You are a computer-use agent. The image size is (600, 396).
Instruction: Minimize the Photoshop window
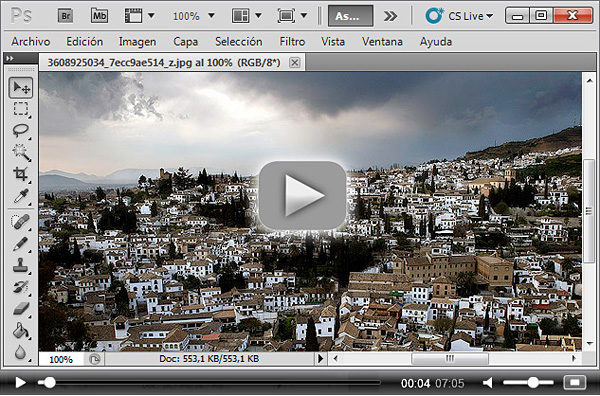click(x=517, y=16)
